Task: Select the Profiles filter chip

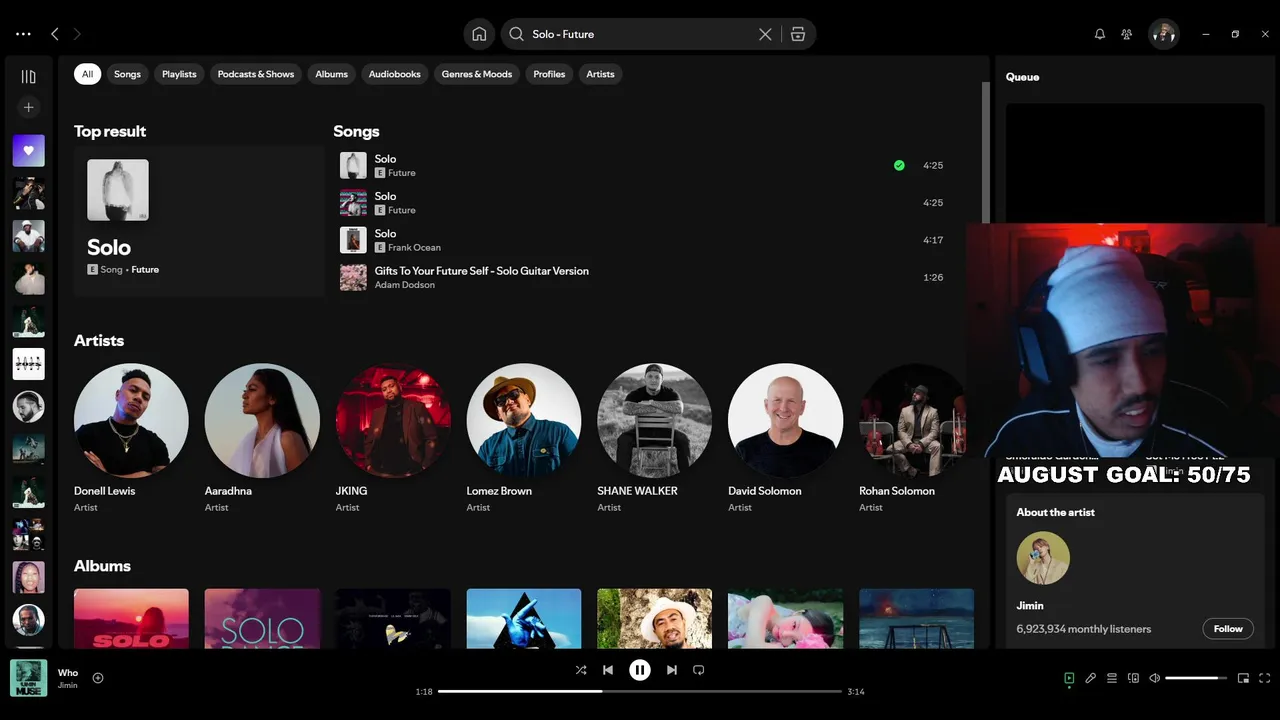Action: click(x=549, y=74)
